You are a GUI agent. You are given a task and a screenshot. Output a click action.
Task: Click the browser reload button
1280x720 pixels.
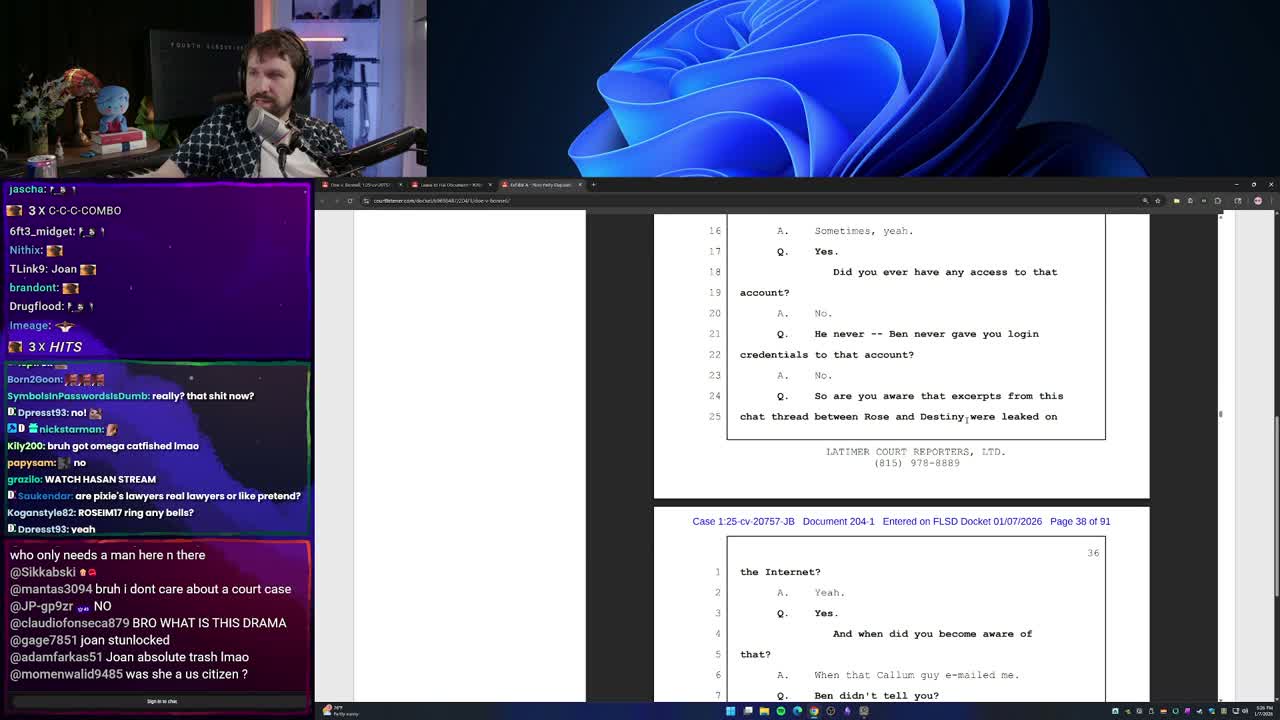[350, 201]
